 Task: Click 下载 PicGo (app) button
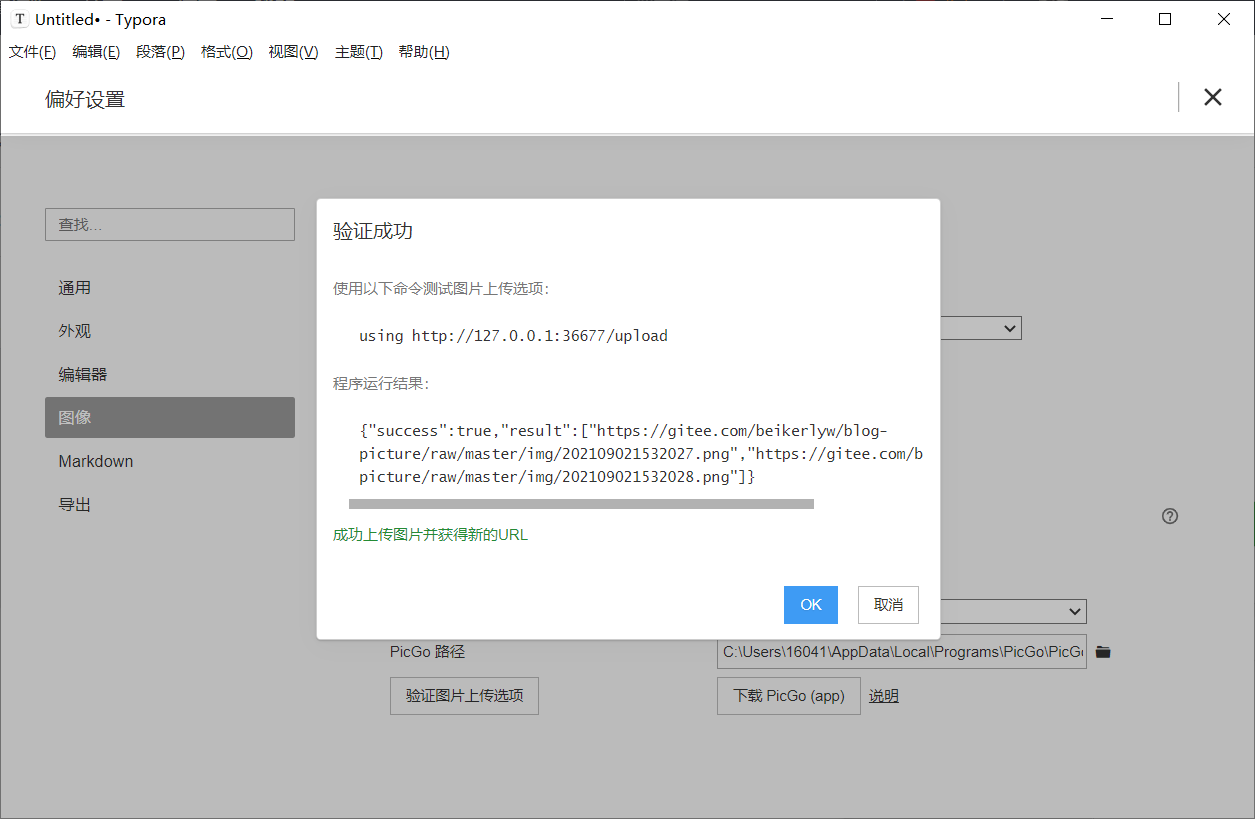[x=789, y=696]
